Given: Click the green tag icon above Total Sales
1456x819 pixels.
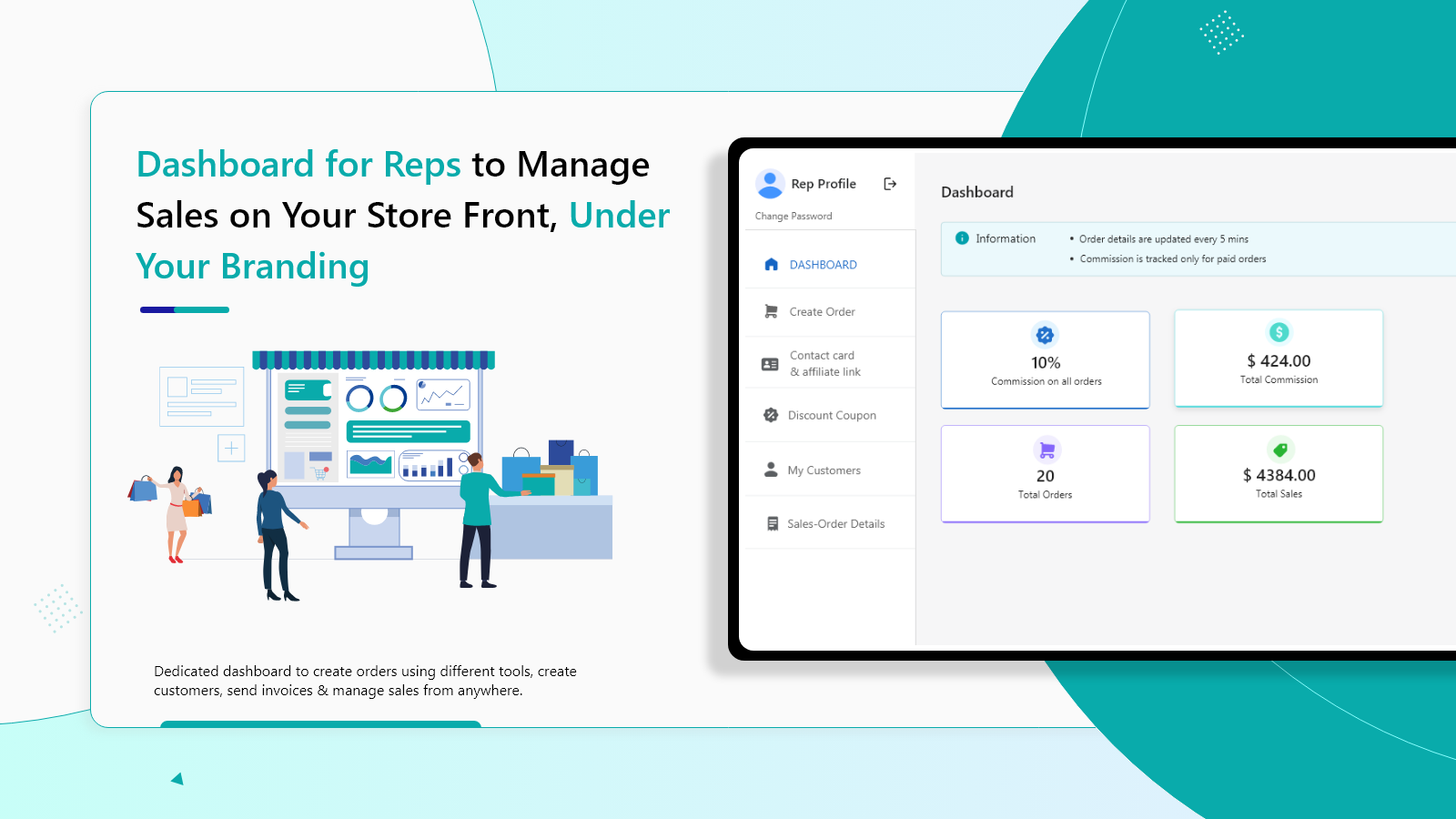Looking at the screenshot, I should 1279,450.
